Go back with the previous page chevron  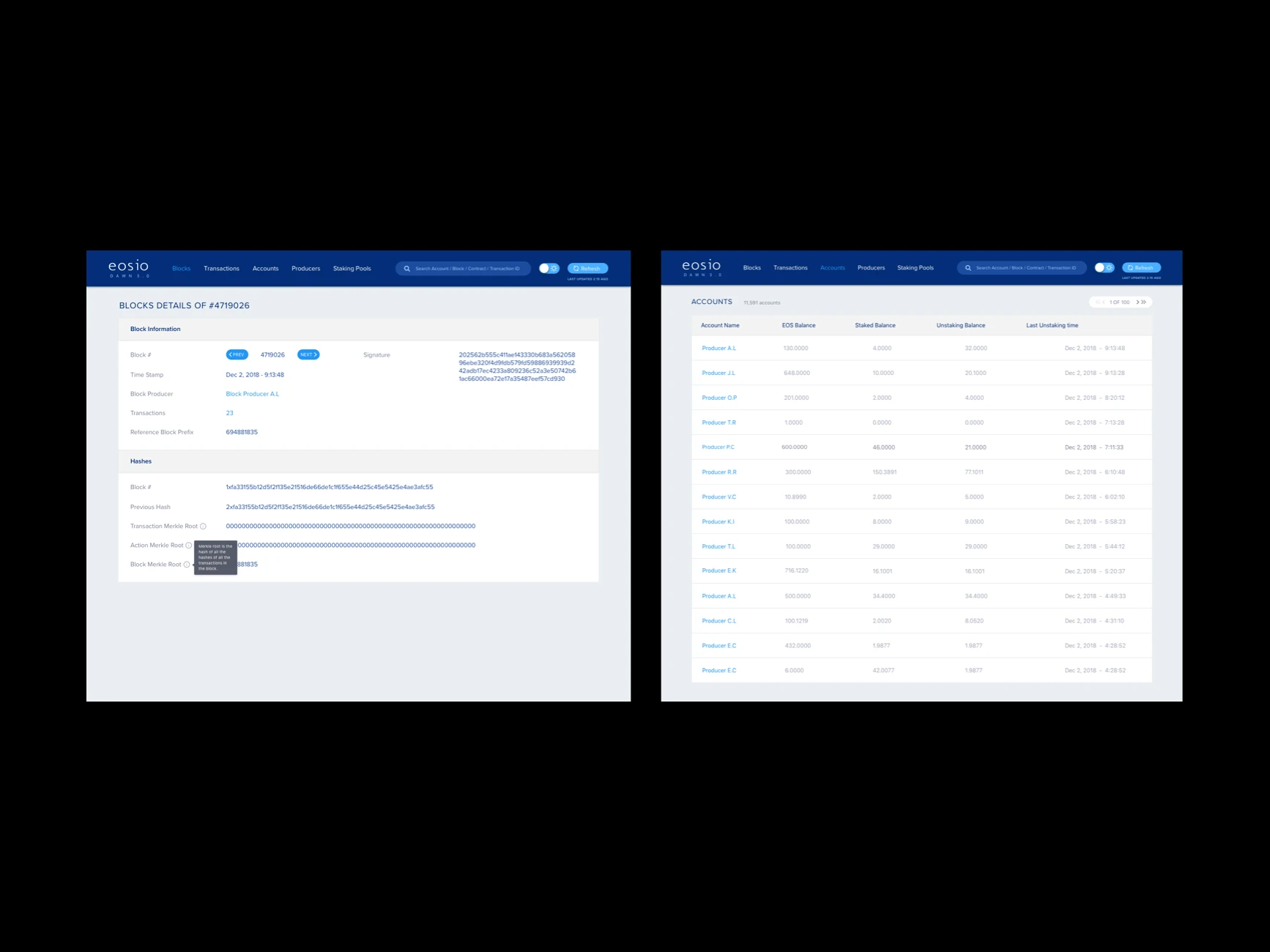[x=1103, y=302]
